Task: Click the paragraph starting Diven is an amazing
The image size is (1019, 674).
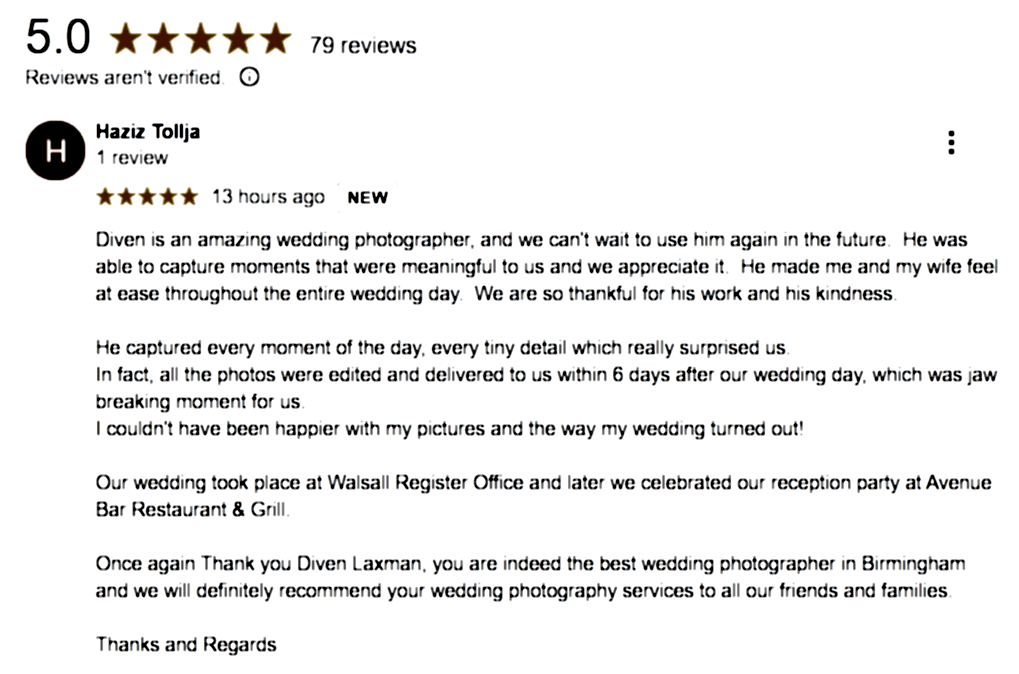Action: [x=547, y=266]
